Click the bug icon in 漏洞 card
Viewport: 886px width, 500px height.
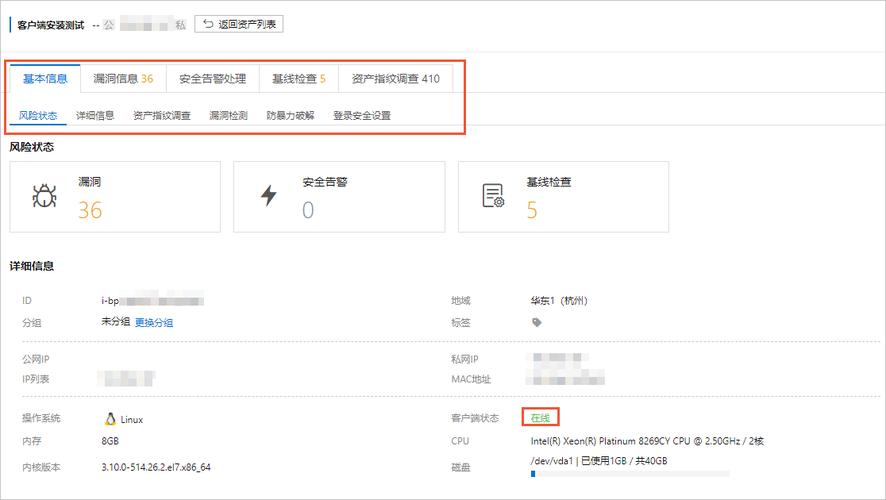click(x=44, y=196)
